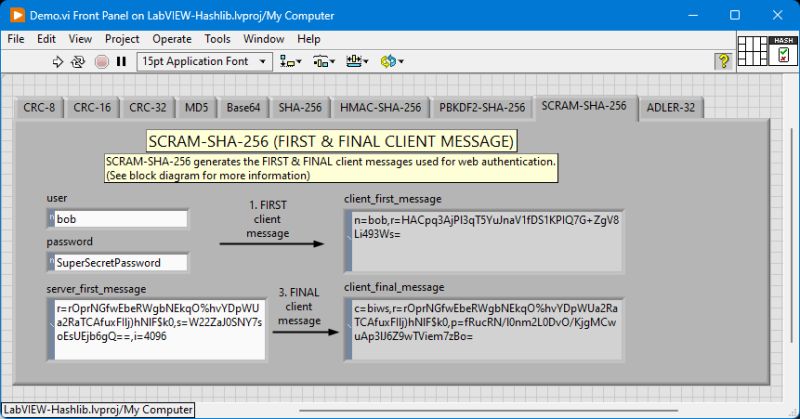Click the Run Continuously icon
Screen dimensions: 800x419
(78, 62)
